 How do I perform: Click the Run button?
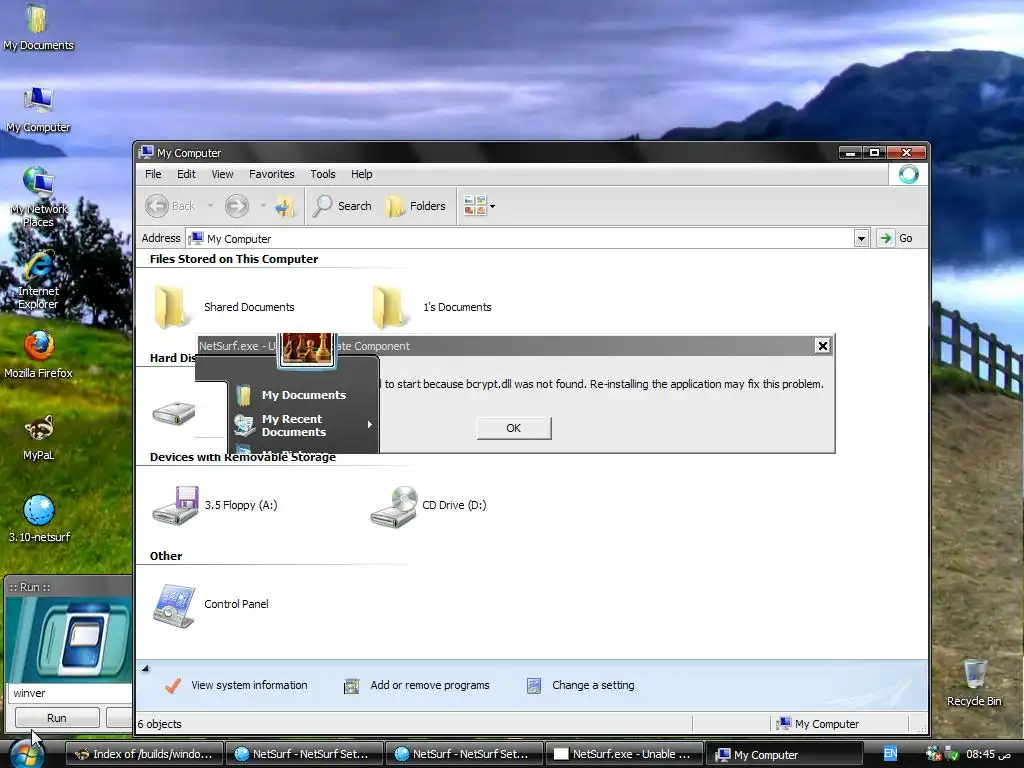(x=57, y=718)
